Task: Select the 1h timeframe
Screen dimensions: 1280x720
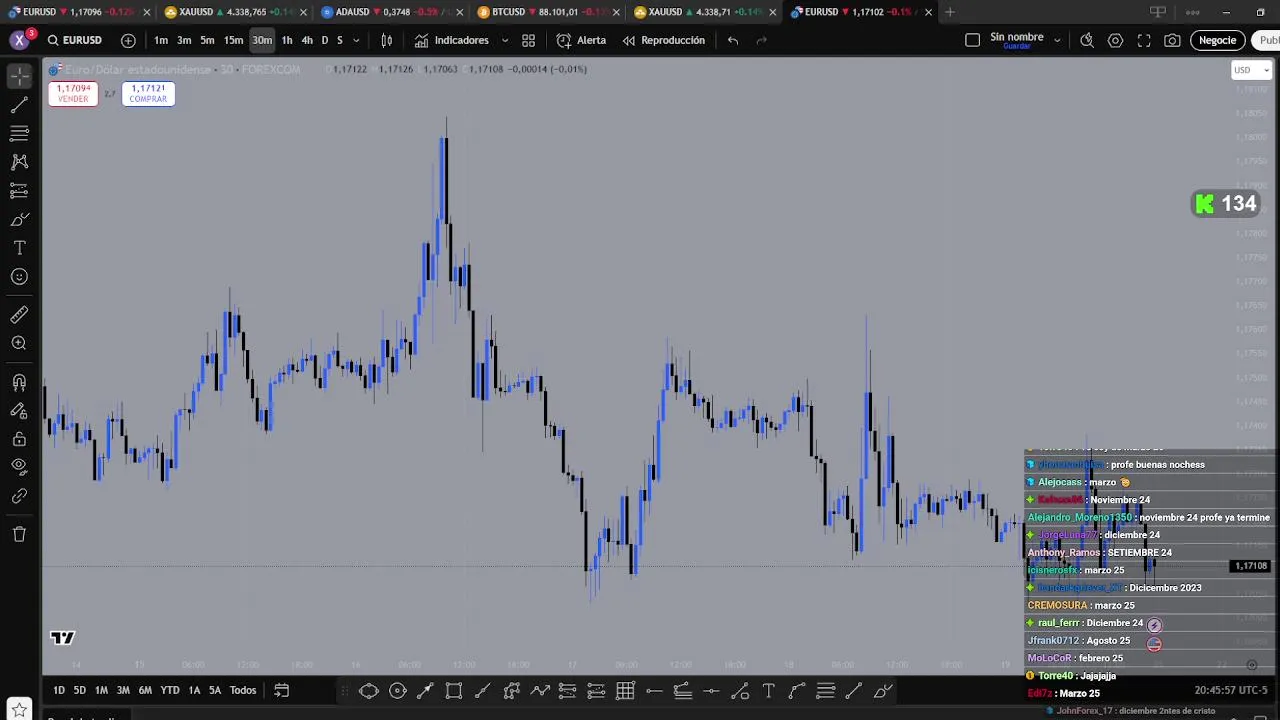Action: click(x=287, y=40)
